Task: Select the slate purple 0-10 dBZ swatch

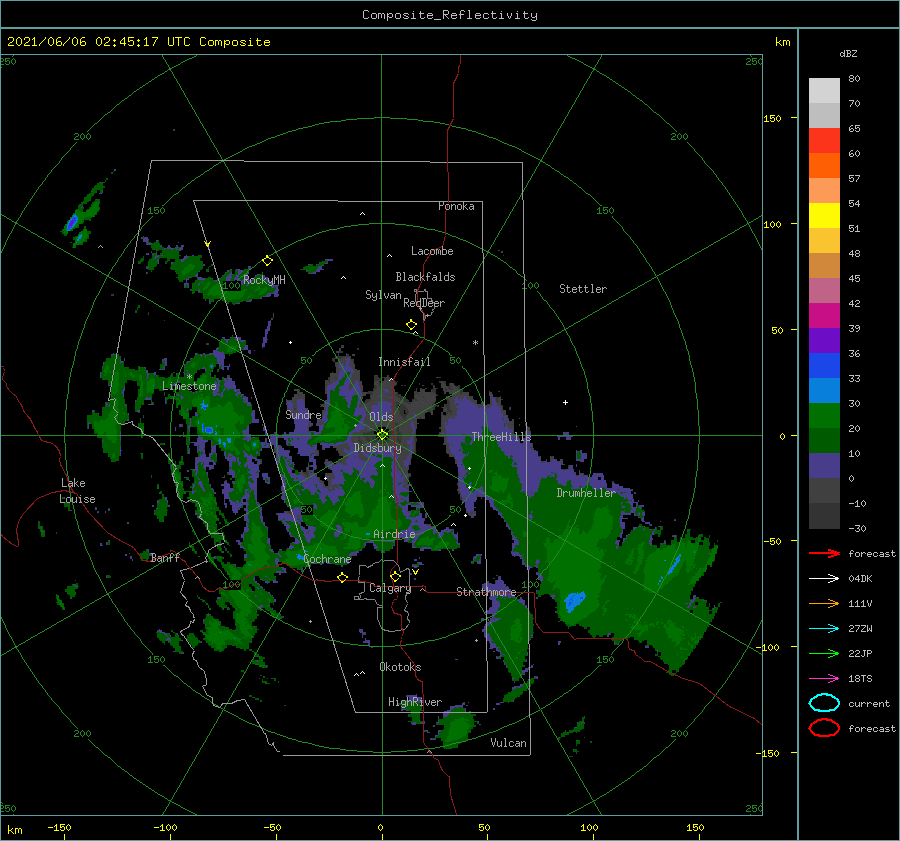Action: point(824,466)
